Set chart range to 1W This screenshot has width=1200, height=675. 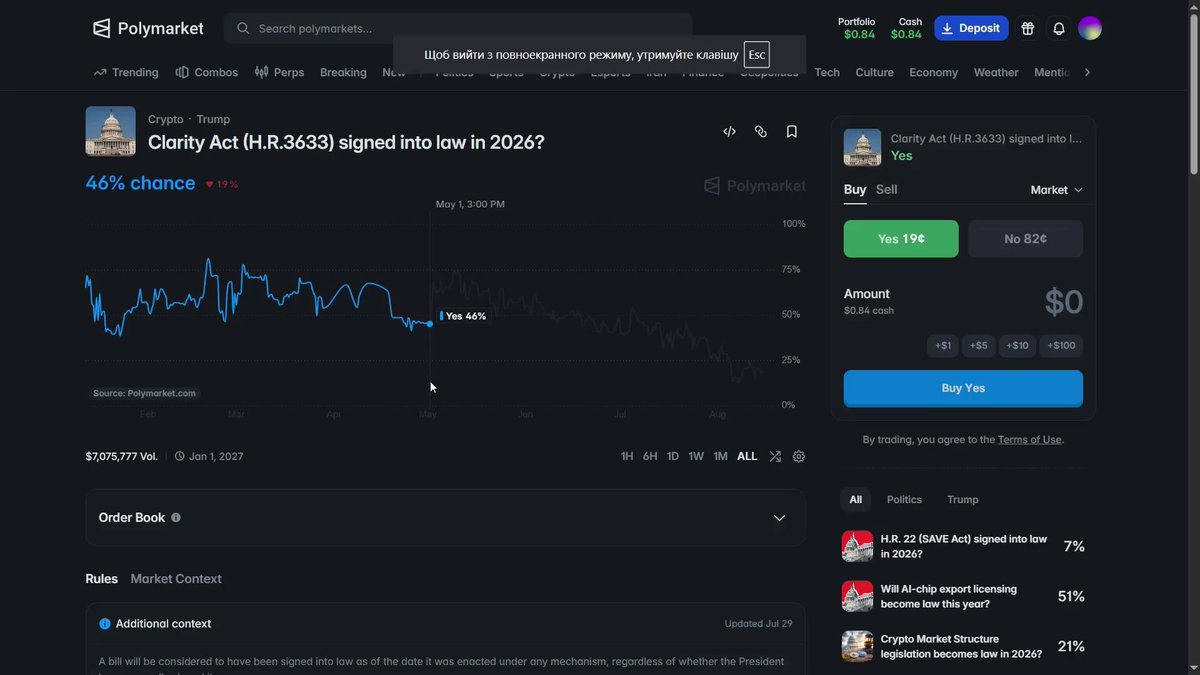pyautogui.click(x=696, y=456)
